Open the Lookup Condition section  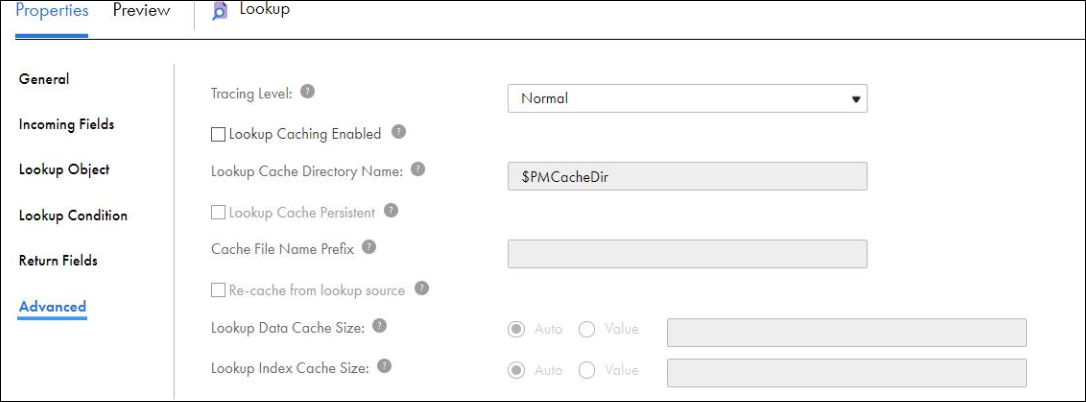[73, 216]
